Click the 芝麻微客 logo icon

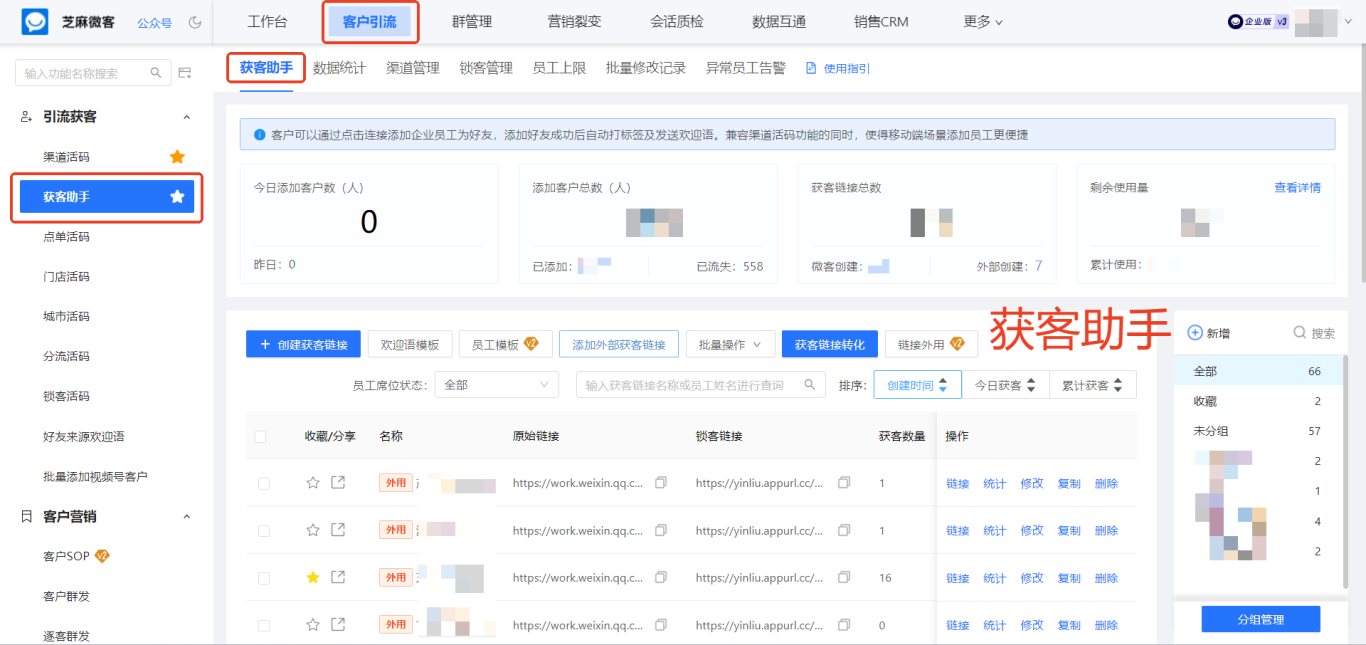(35, 21)
